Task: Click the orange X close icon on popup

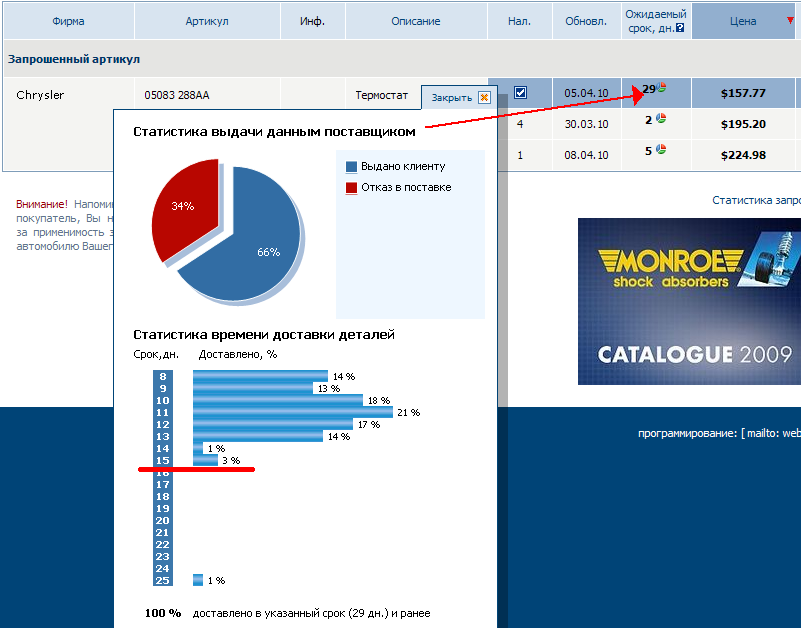Action: 484,97
